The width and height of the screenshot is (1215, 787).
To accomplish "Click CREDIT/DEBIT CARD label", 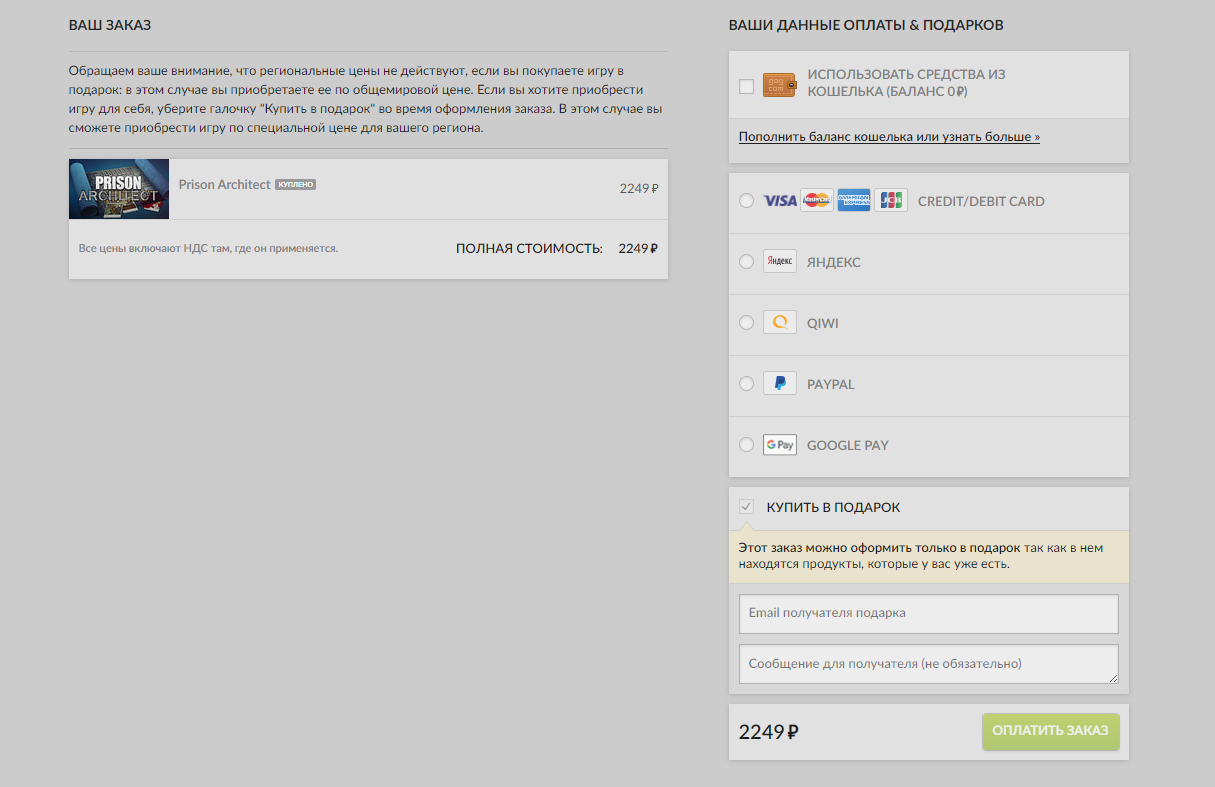I will [x=981, y=202].
